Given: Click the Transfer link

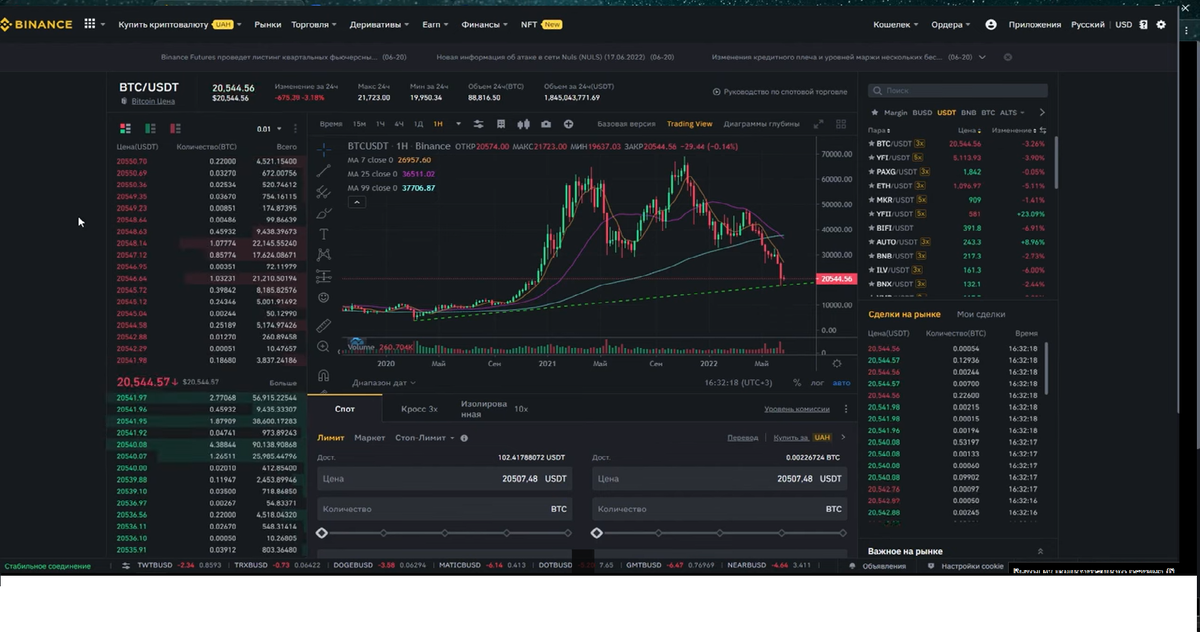Looking at the screenshot, I should [x=742, y=438].
